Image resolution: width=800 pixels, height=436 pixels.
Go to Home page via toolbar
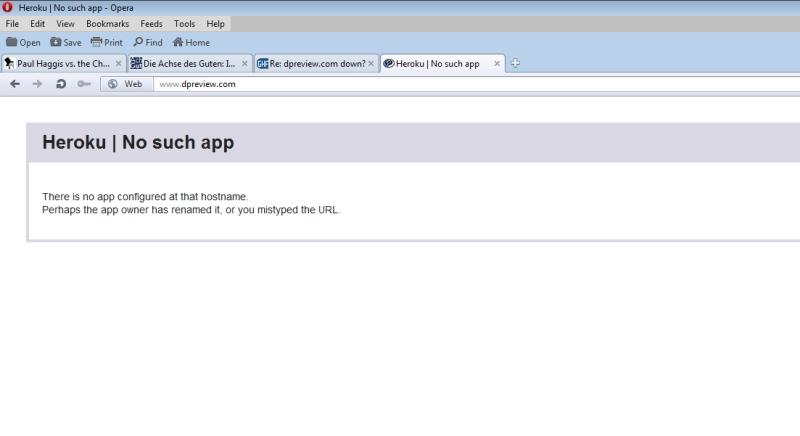tap(191, 42)
